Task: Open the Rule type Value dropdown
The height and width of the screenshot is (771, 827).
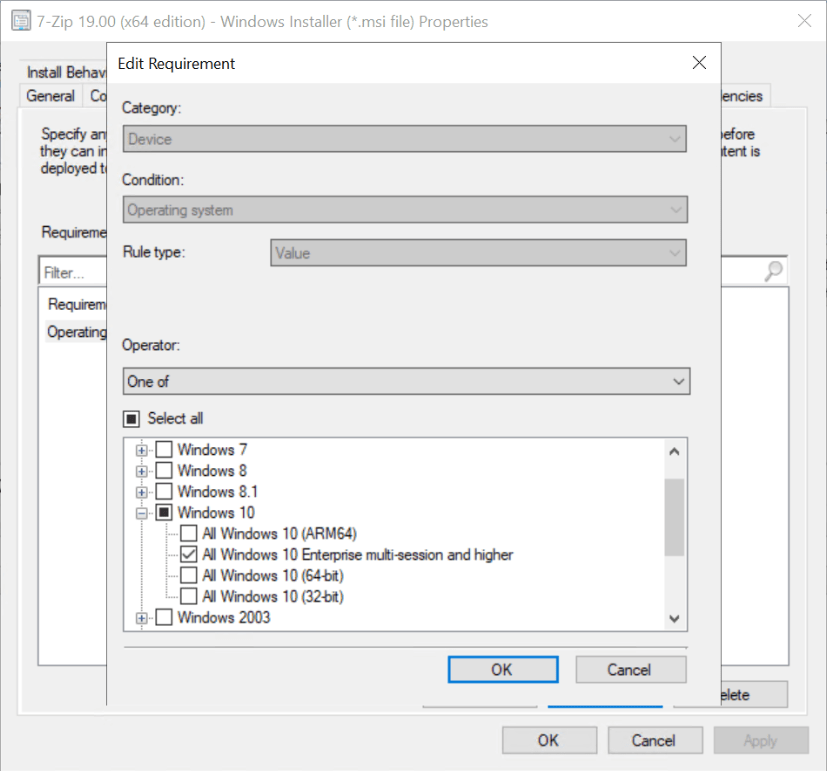Action: coord(478,253)
